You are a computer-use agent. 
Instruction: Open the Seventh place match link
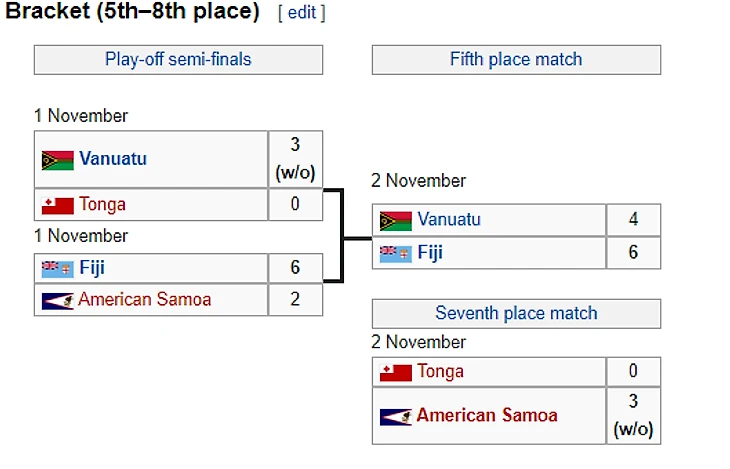click(516, 313)
